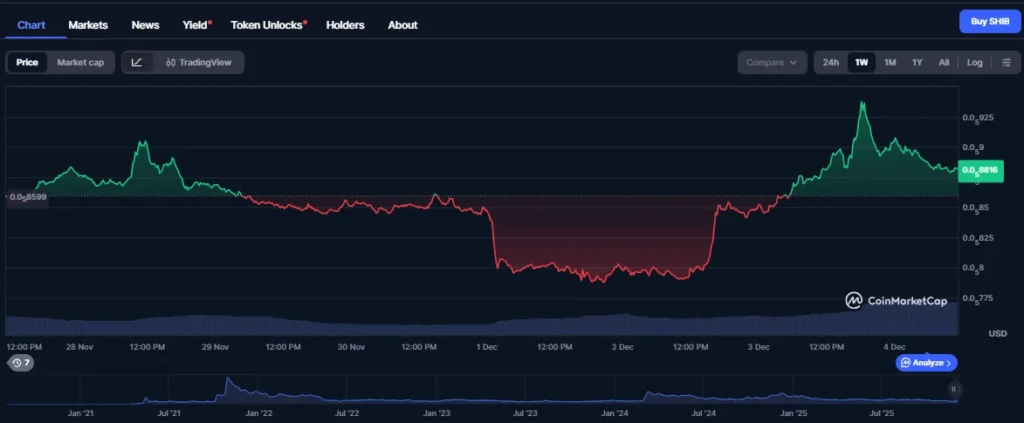Click the 4 Dec date axis label

[x=894, y=347]
